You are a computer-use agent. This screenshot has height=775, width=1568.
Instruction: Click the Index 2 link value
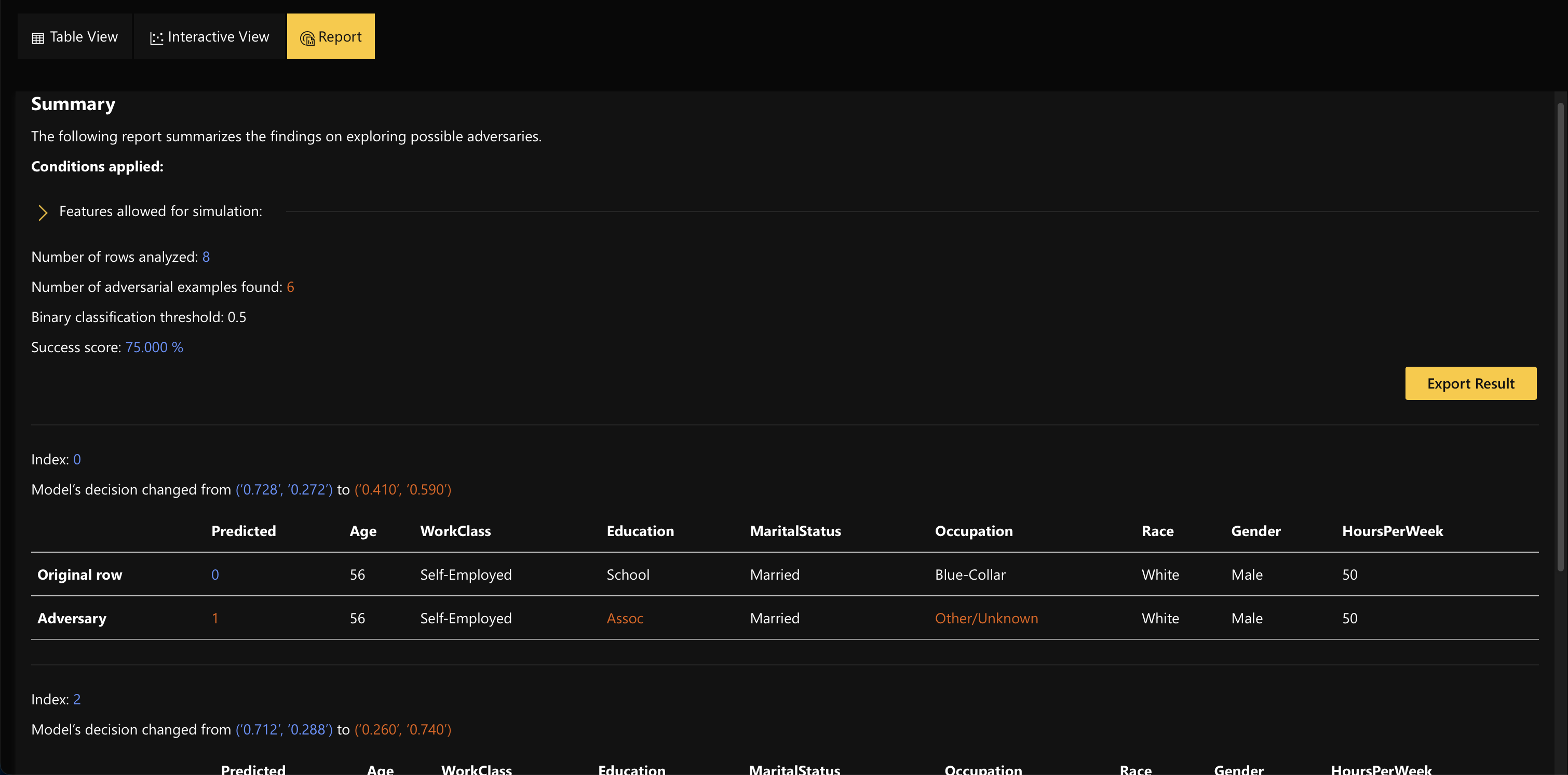tap(77, 700)
